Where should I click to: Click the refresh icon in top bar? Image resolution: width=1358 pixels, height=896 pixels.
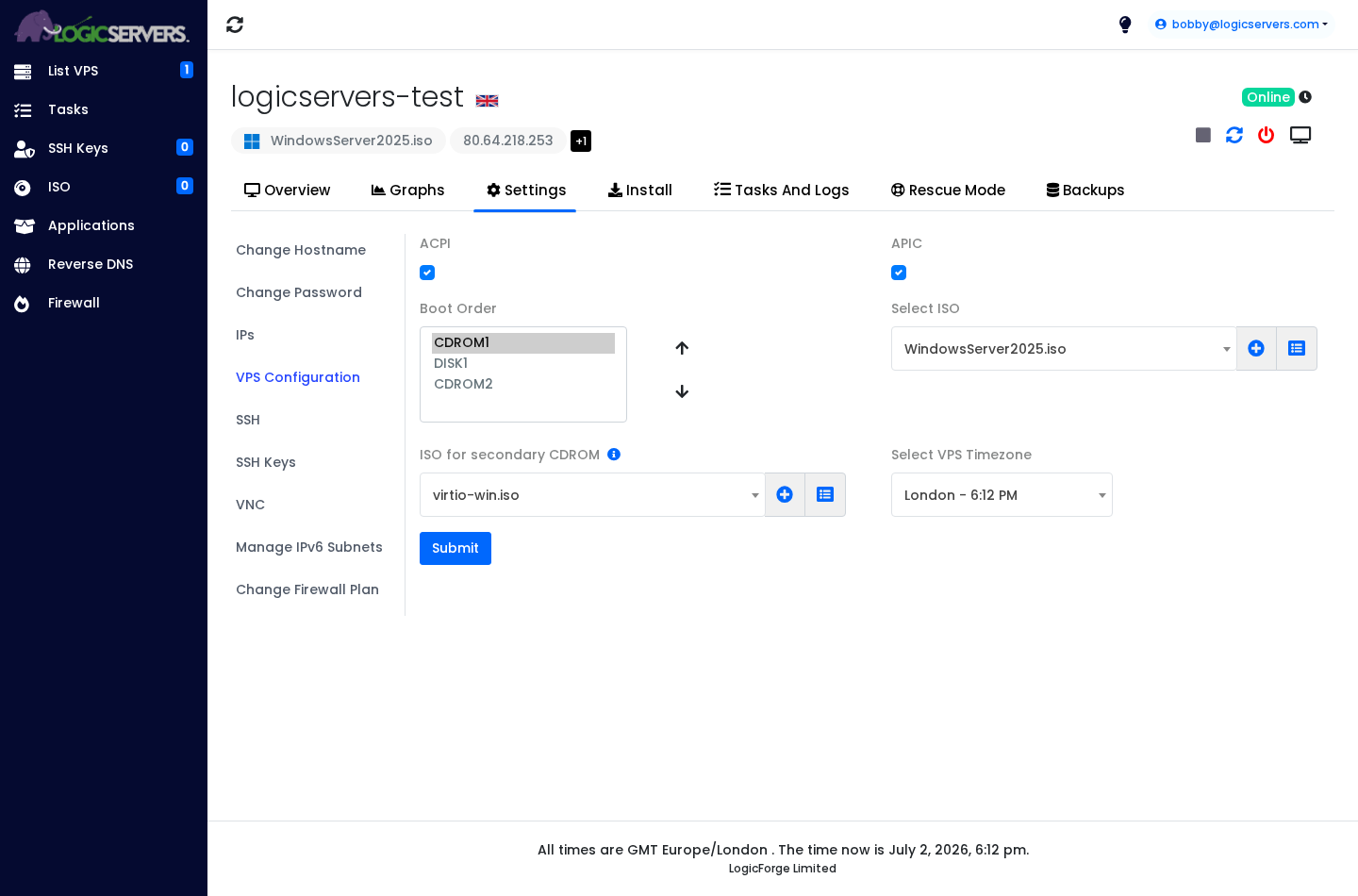(235, 25)
